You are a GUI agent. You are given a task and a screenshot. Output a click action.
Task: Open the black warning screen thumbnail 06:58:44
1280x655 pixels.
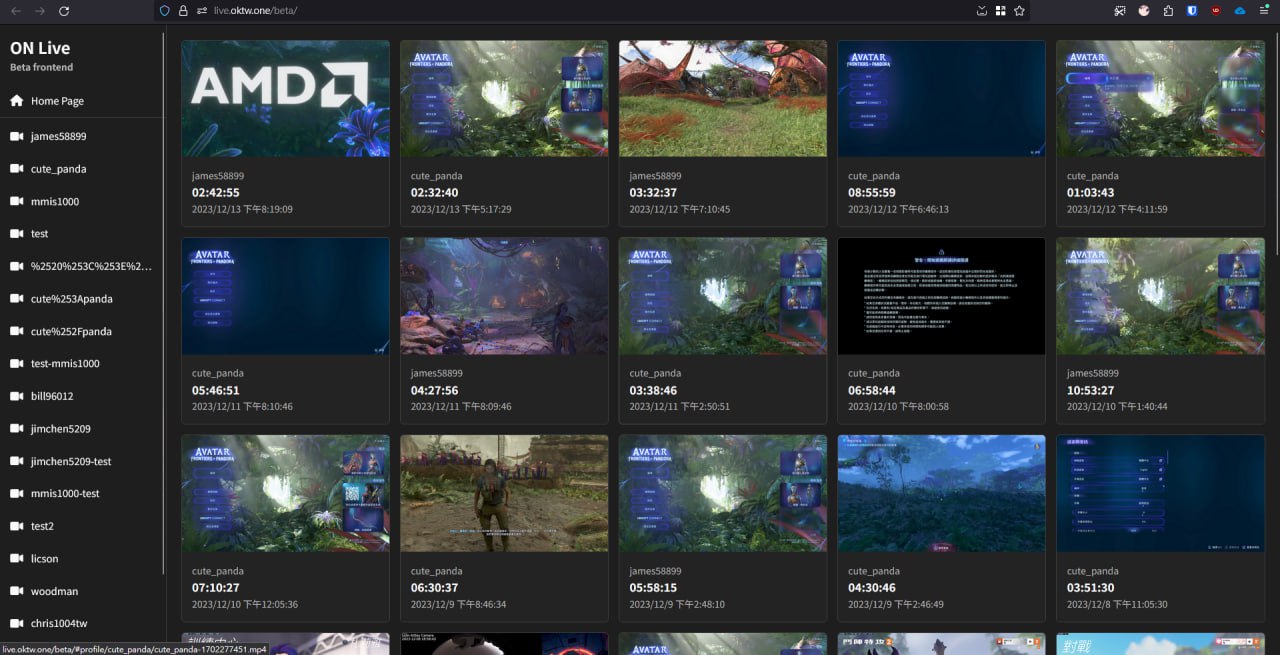point(941,296)
